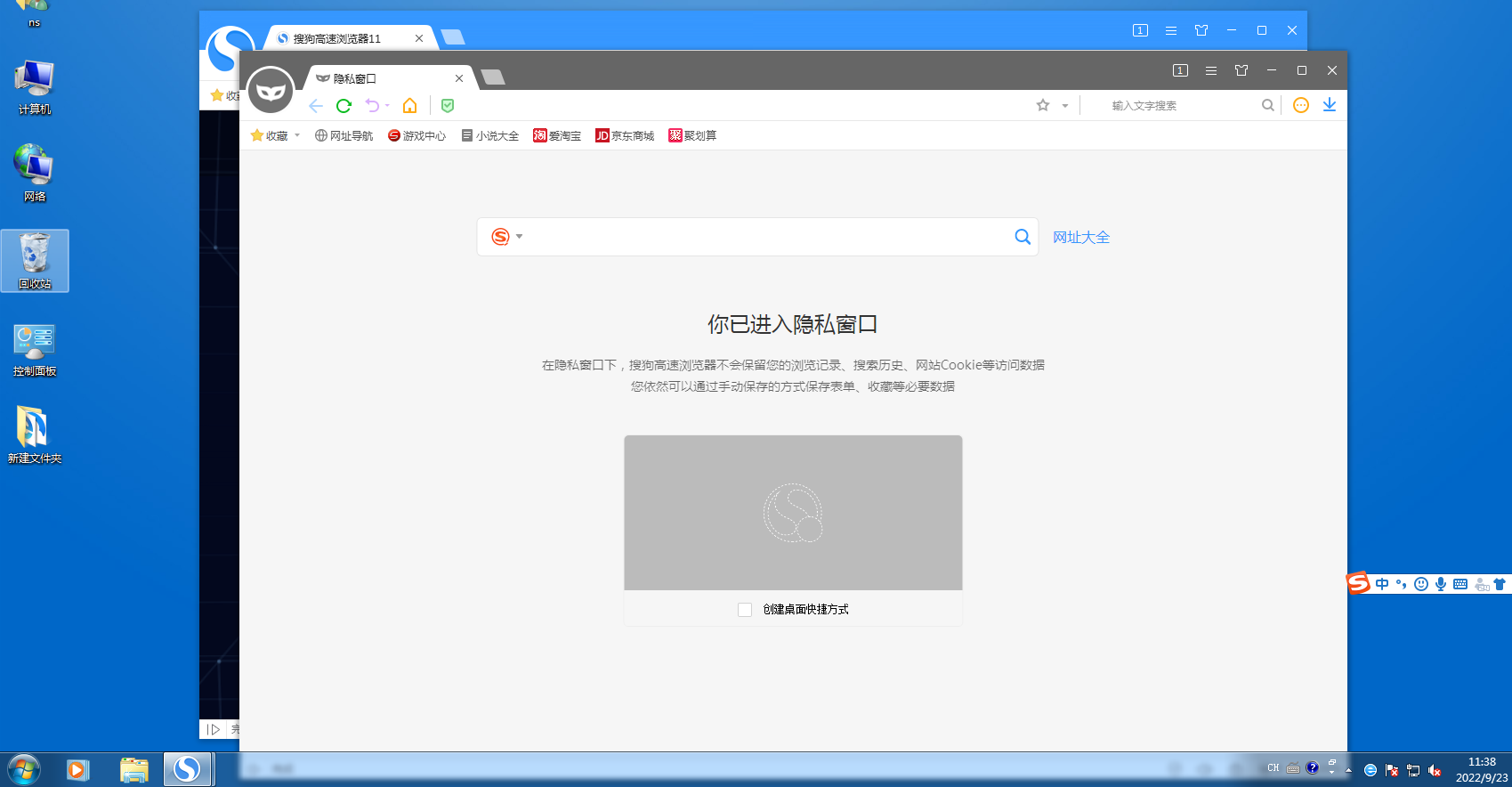This screenshot has height=787, width=1512.
Task: Open downloads via blue download arrow
Action: 1330,105
